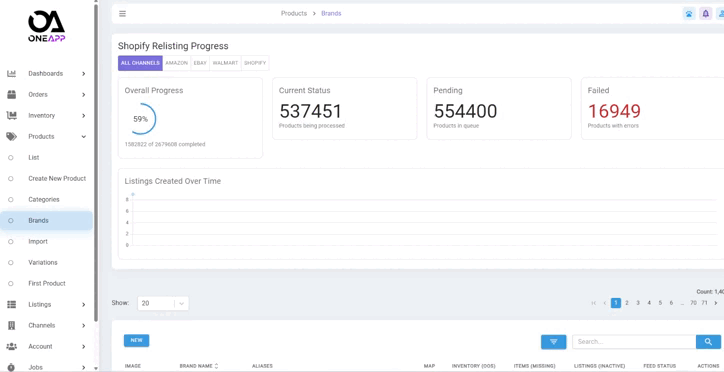Click the circle bullet beside Import
The height and width of the screenshot is (372, 724).
pyautogui.click(x=11, y=241)
